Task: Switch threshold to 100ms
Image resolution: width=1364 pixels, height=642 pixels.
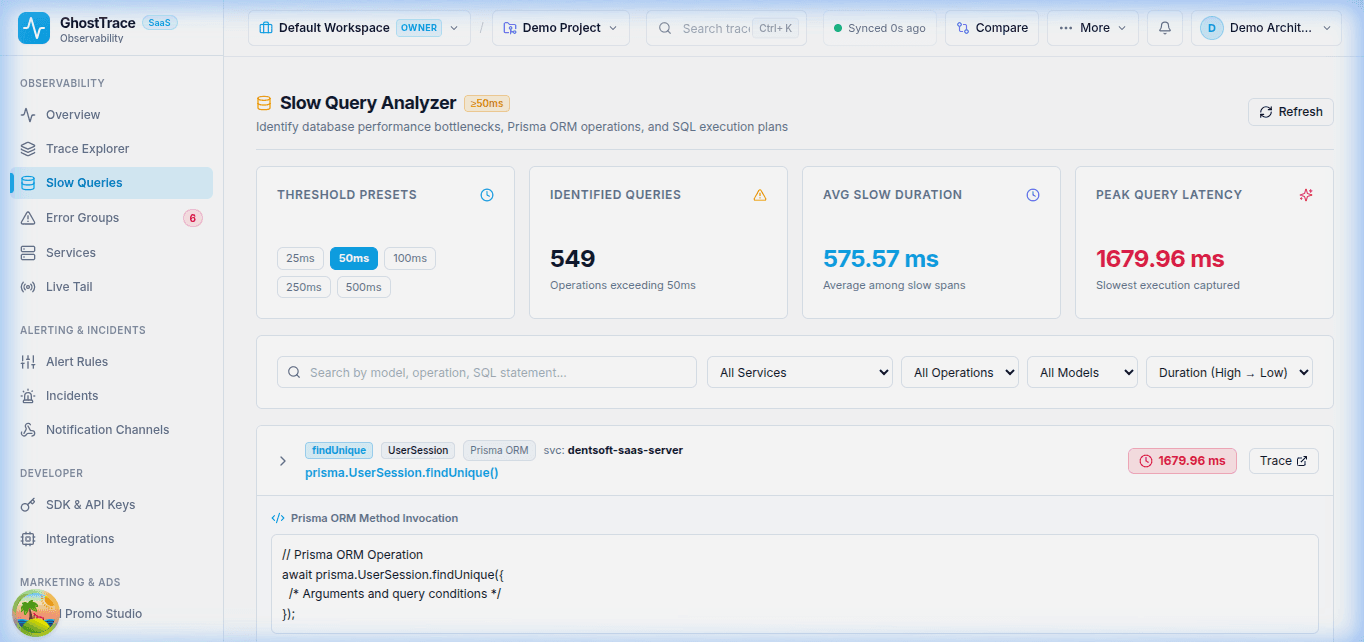Action: click(410, 259)
